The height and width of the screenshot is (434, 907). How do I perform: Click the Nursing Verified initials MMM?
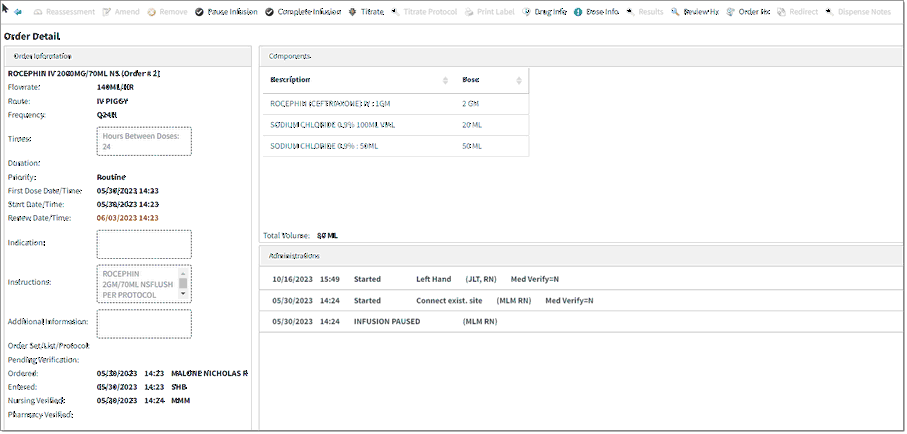[180, 400]
